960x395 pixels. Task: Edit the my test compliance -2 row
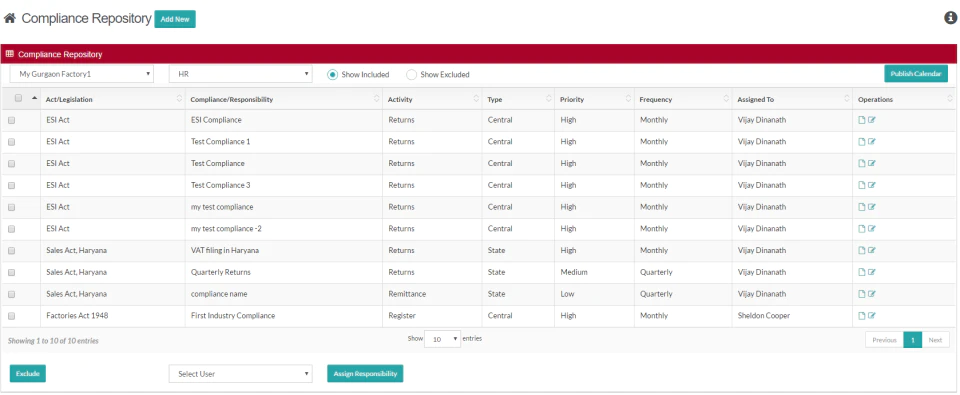[x=872, y=229]
